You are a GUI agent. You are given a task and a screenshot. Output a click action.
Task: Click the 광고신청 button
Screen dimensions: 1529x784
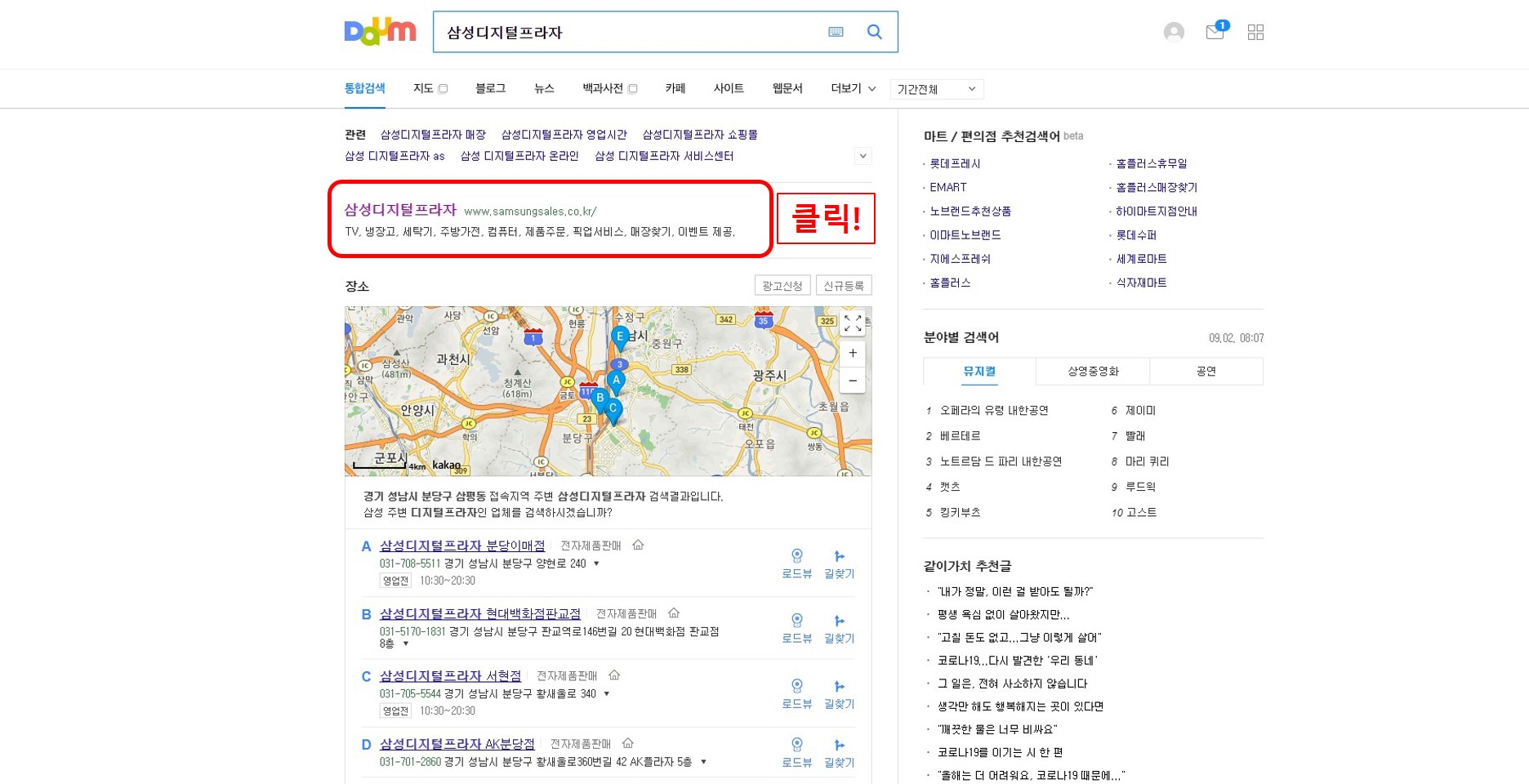(782, 285)
